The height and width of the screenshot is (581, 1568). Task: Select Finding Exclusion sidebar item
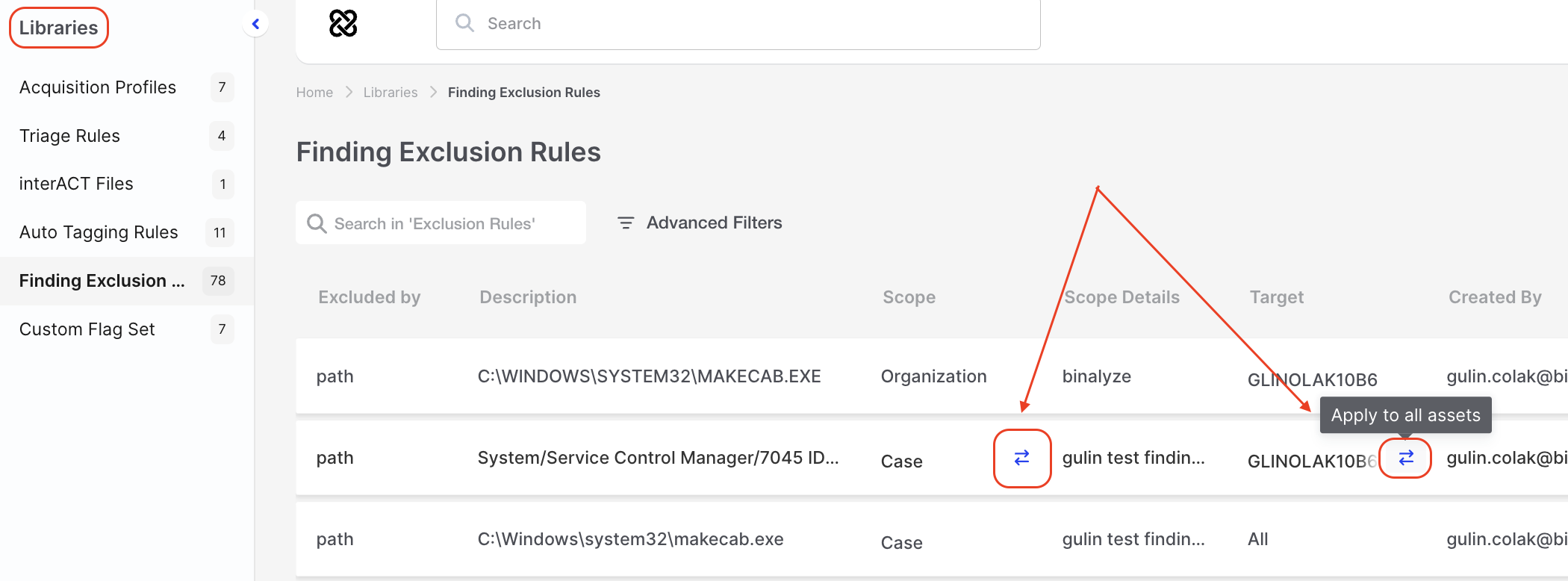point(102,281)
